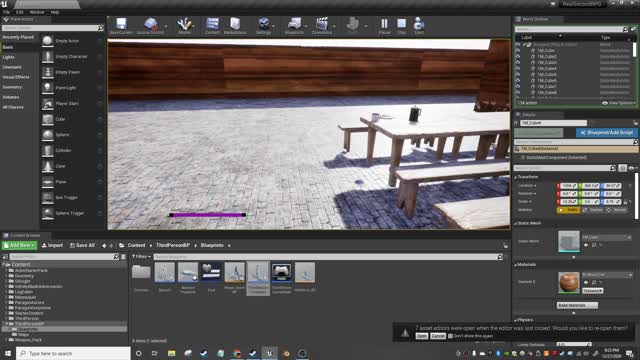
Task: Expand the ThirdPerson folder in tree
Action: 7,318
